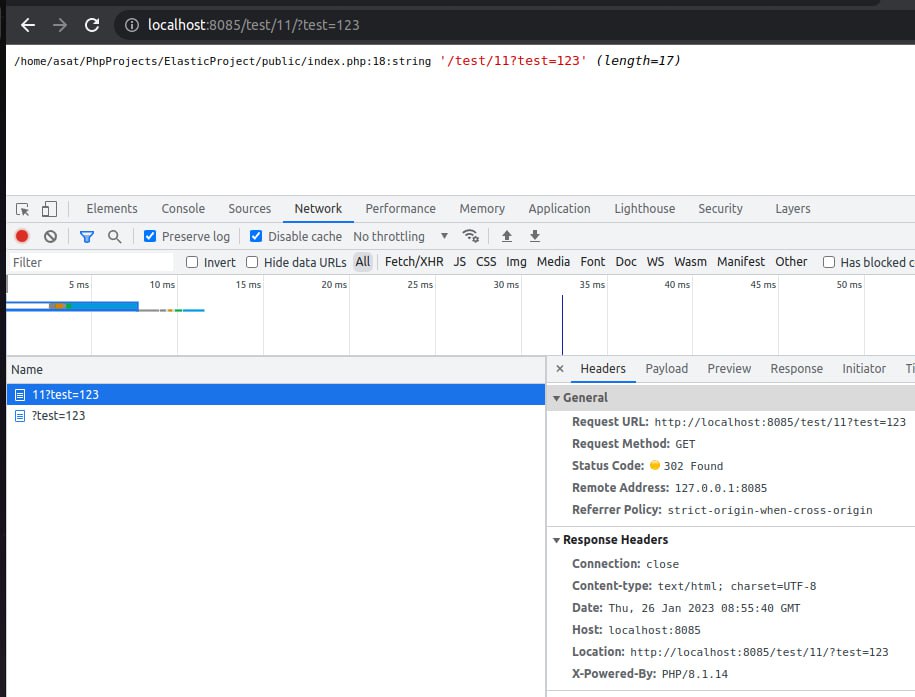Select the ?test=123 request row
915x697 pixels.
click(x=276, y=416)
